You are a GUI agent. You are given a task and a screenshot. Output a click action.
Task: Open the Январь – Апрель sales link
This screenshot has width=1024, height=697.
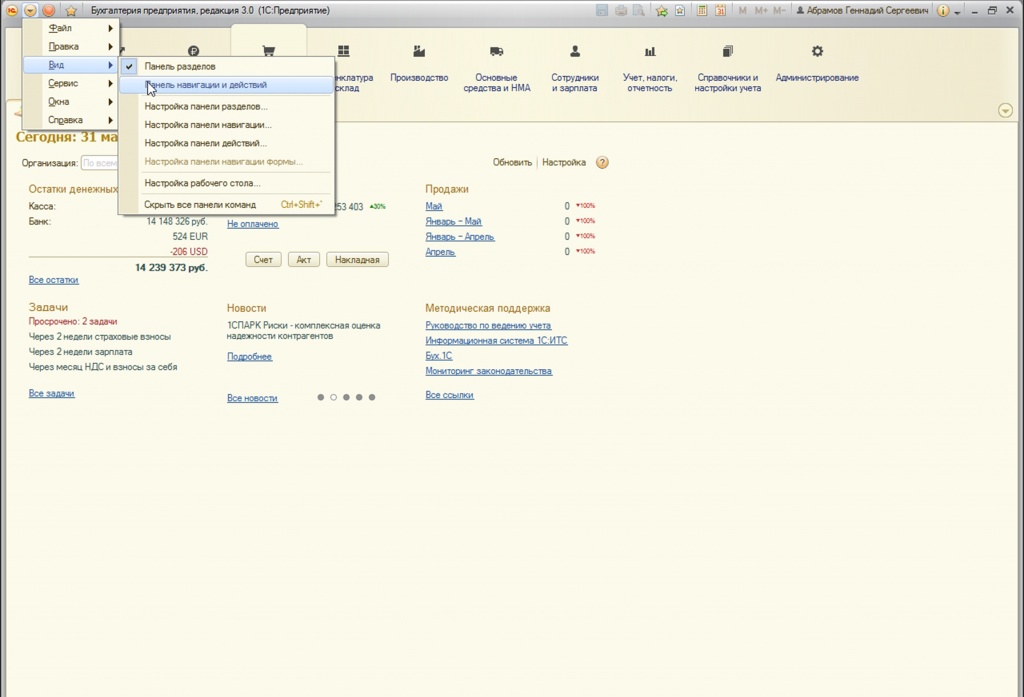(460, 236)
